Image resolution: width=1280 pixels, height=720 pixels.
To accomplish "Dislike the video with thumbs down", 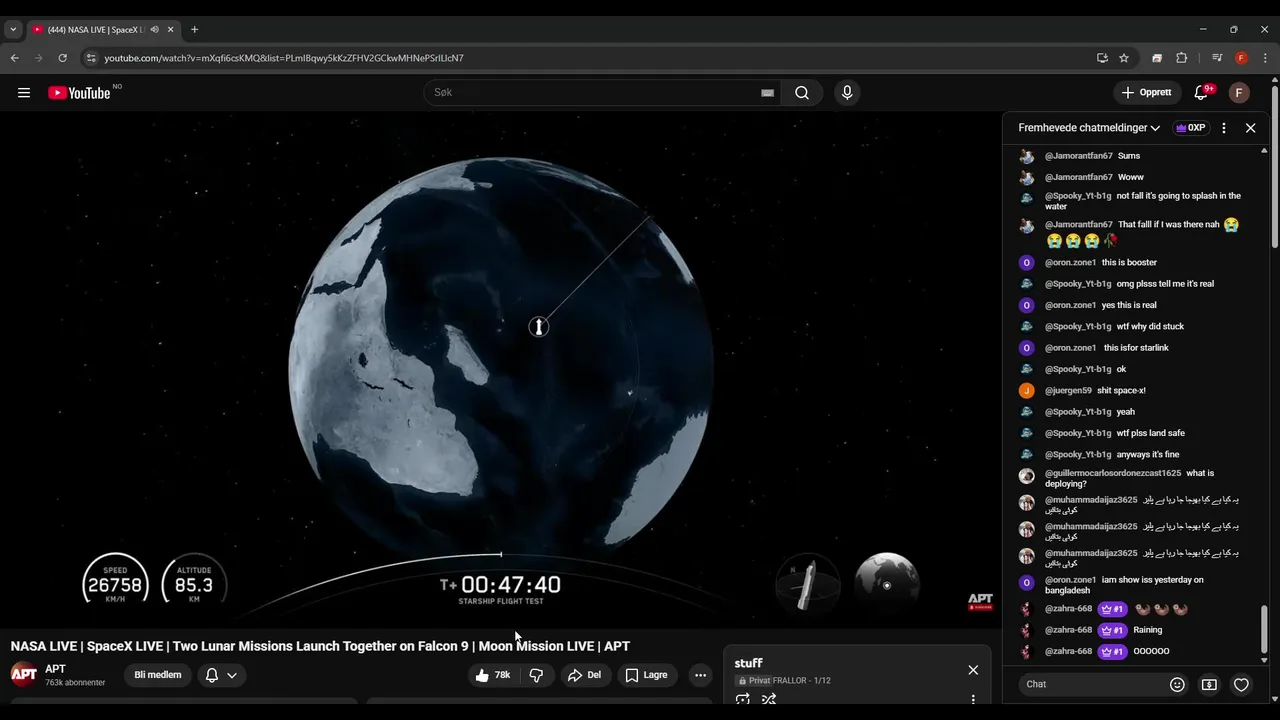I will pyautogui.click(x=536, y=675).
